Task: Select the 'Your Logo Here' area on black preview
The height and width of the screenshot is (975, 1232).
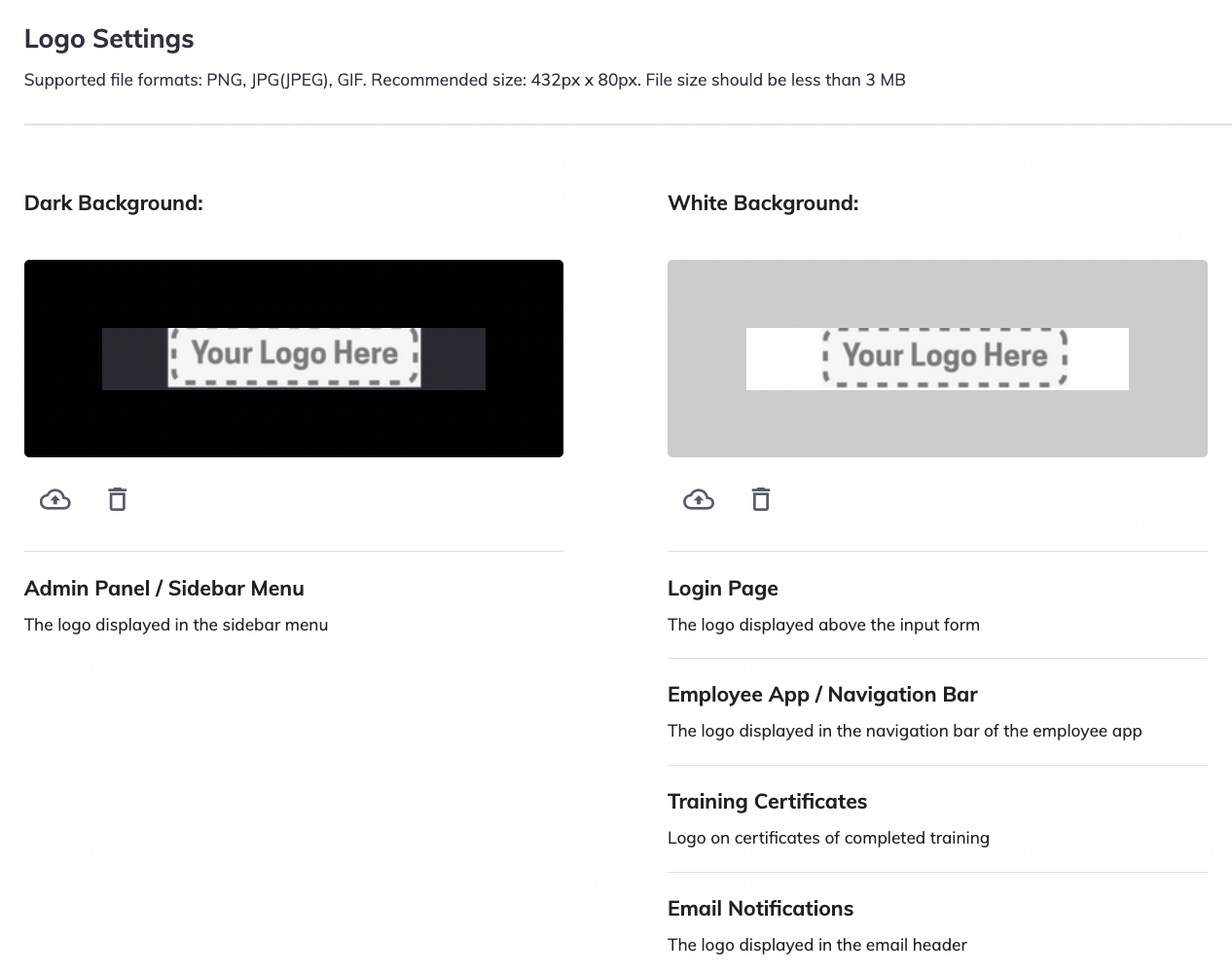Action: [x=293, y=354]
